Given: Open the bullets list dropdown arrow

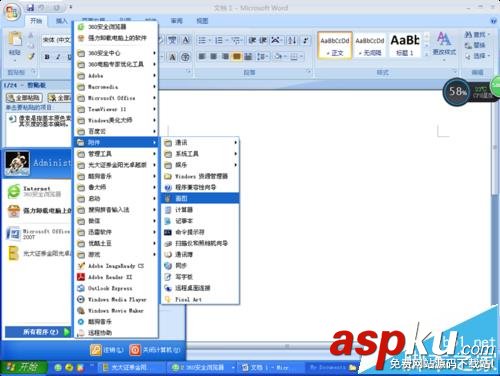Looking at the screenshot, I should point(210,41).
